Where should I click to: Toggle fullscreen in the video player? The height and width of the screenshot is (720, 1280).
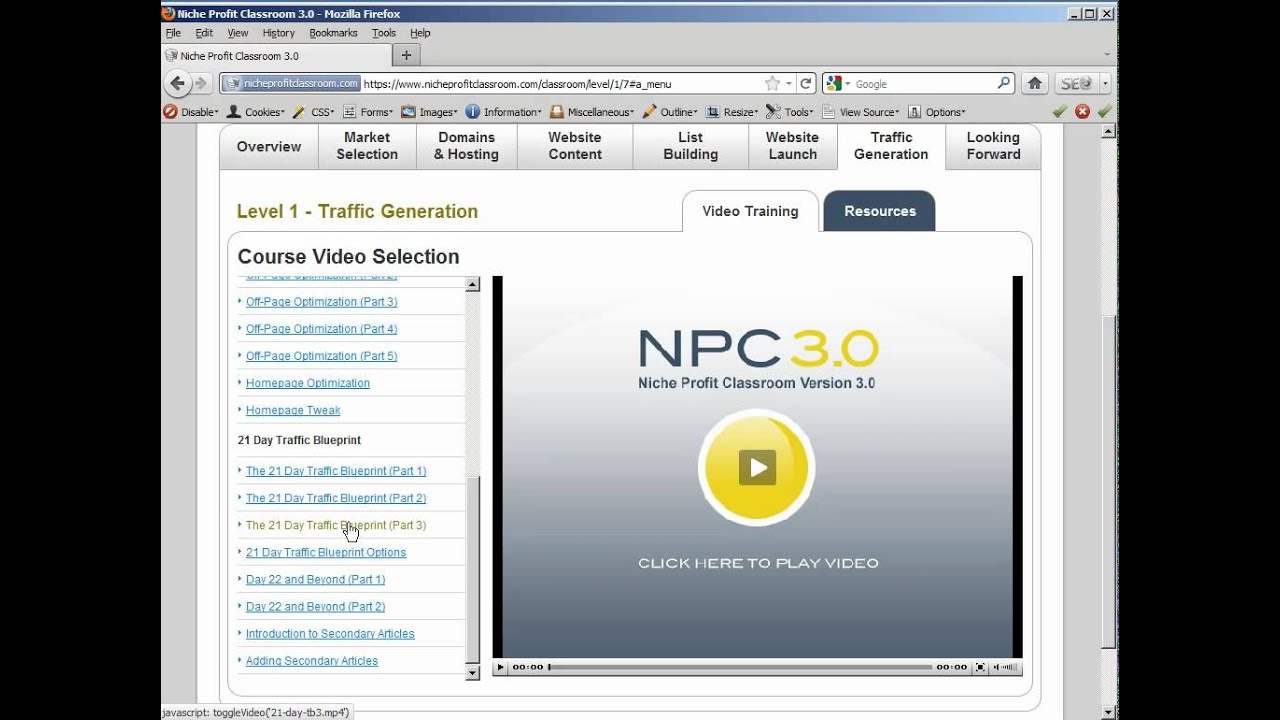980,667
